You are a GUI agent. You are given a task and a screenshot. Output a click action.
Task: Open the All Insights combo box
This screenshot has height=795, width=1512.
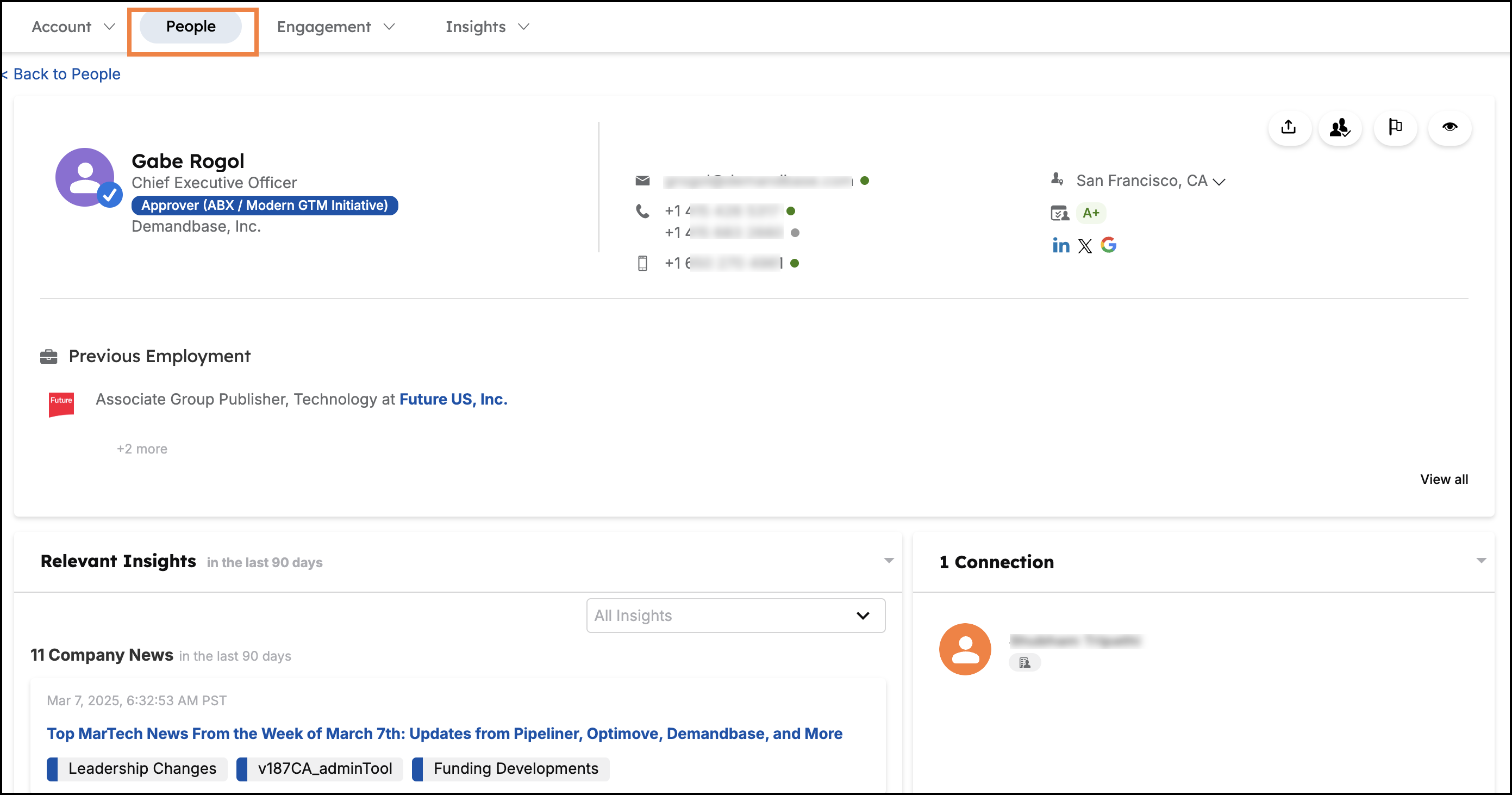pyautogui.click(x=735, y=616)
